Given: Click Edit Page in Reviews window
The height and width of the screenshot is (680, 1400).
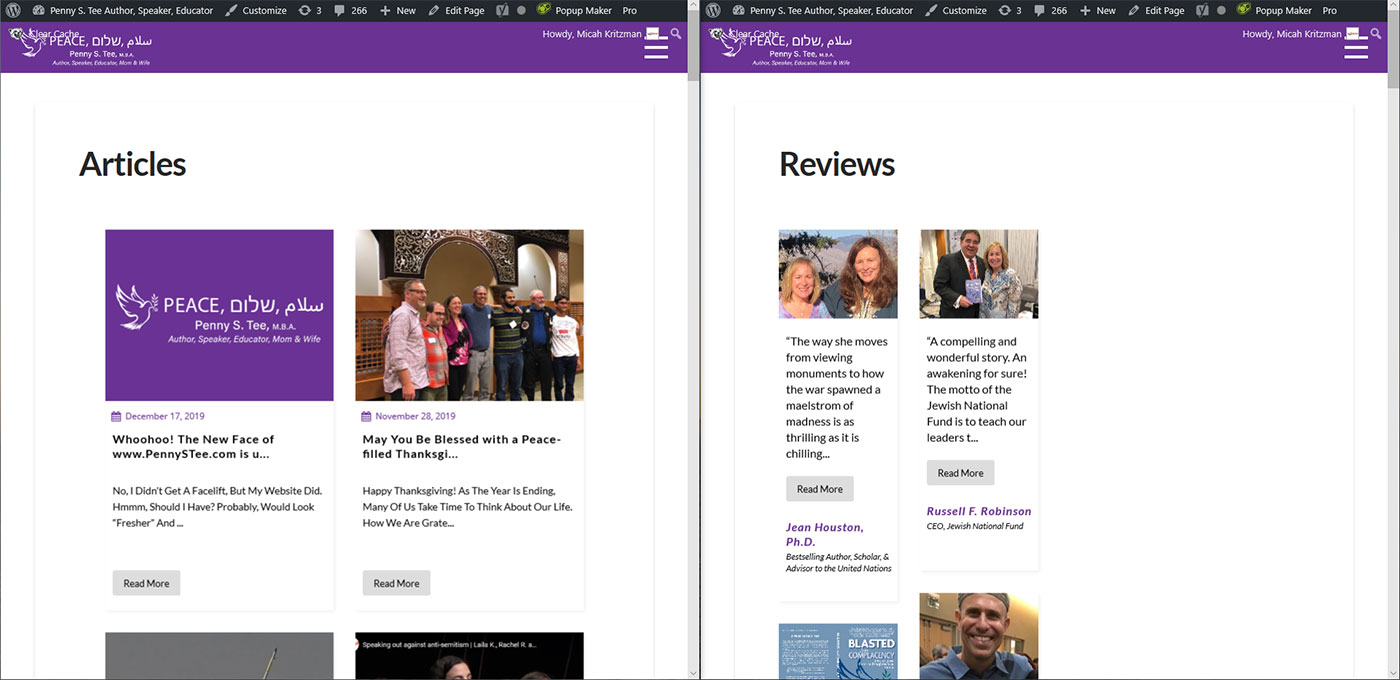Looking at the screenshot, I should 1156,10.
